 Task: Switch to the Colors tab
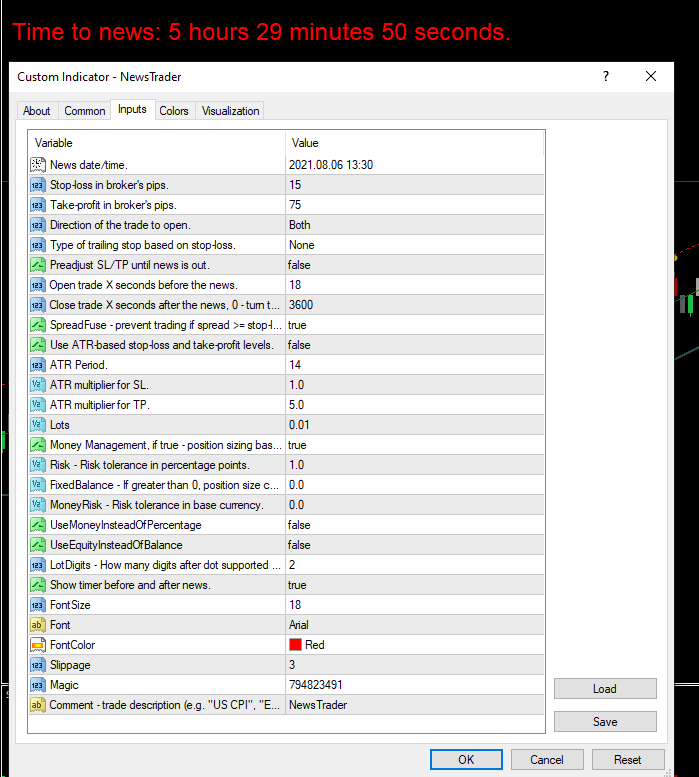click(174, 111)
